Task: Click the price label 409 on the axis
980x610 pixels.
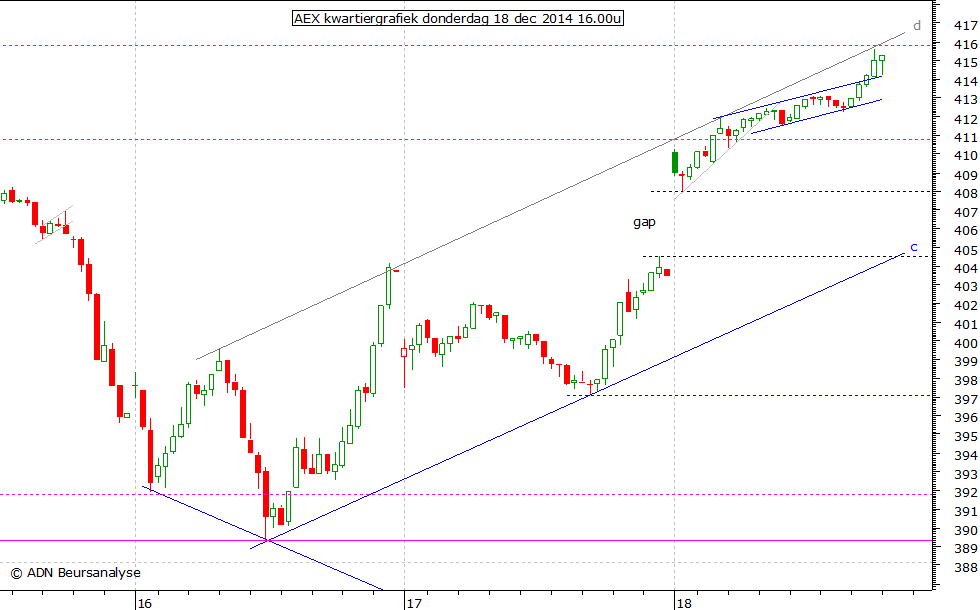Action: click(x=966, y=176)
